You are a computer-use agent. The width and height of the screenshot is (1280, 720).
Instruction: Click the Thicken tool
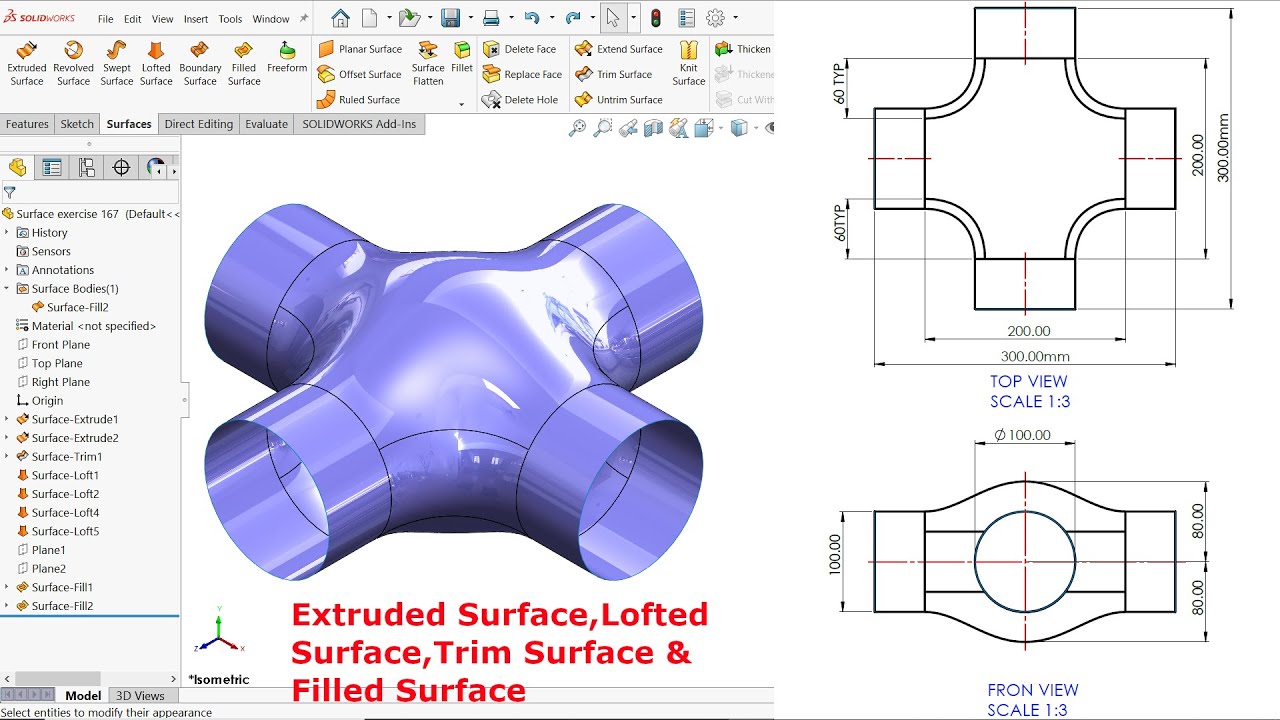coord(743,49)
